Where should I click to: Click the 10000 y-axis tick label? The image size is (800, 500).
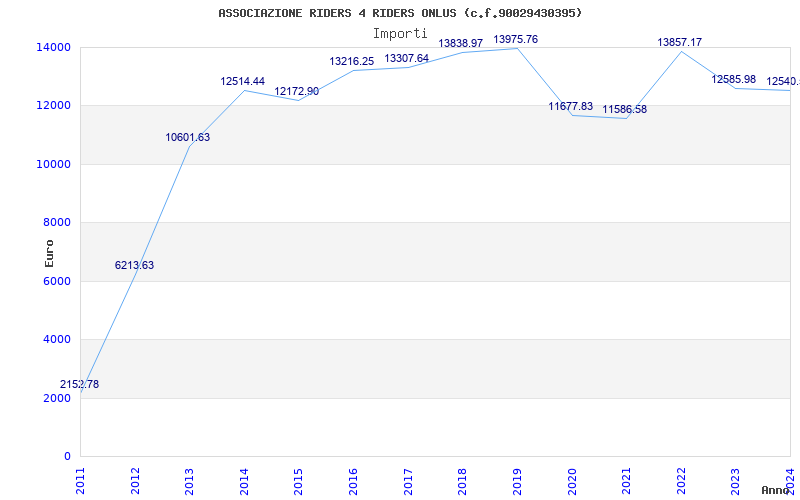tap(53, 164)
